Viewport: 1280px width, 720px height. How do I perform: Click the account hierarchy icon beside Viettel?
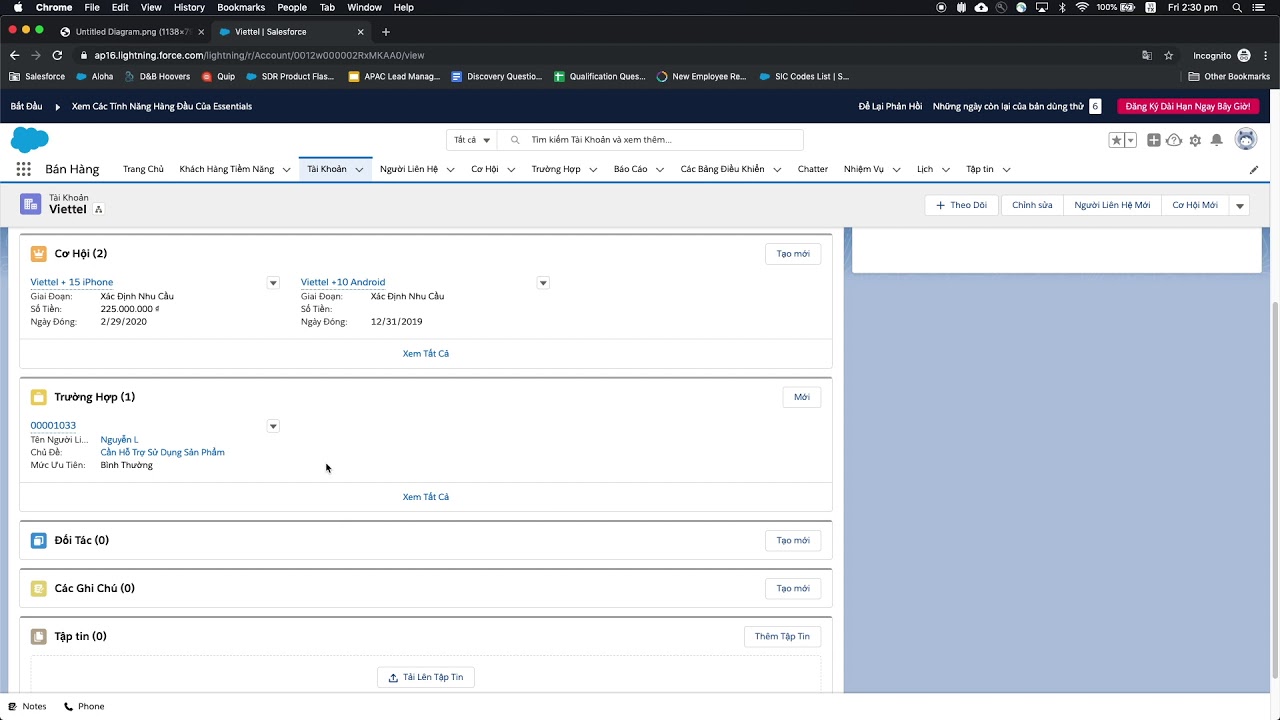[x=98, y=209]
